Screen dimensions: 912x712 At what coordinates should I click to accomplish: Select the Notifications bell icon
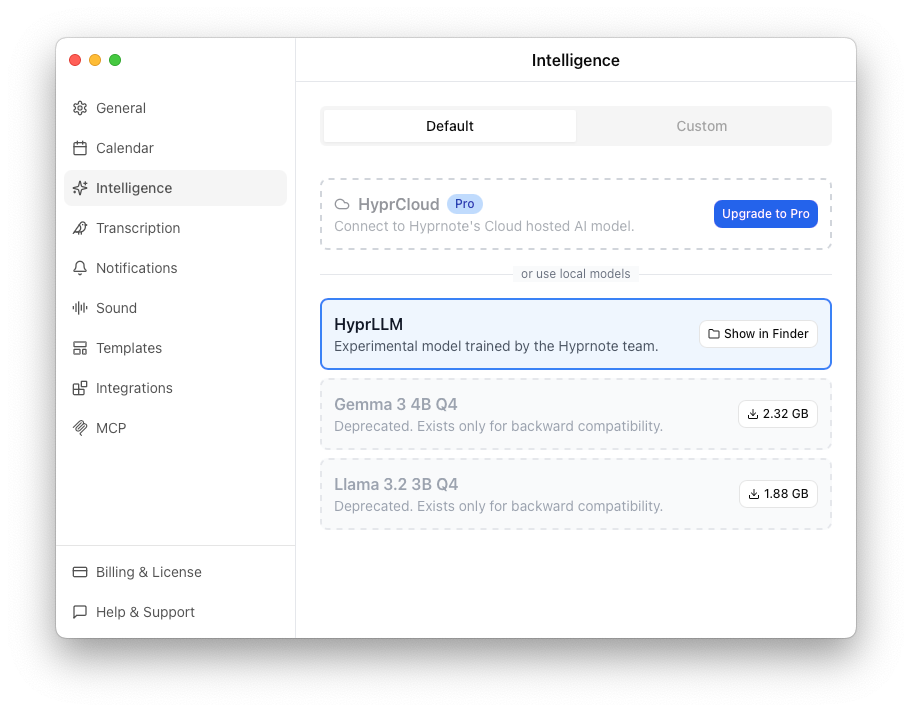coord(80,268)
